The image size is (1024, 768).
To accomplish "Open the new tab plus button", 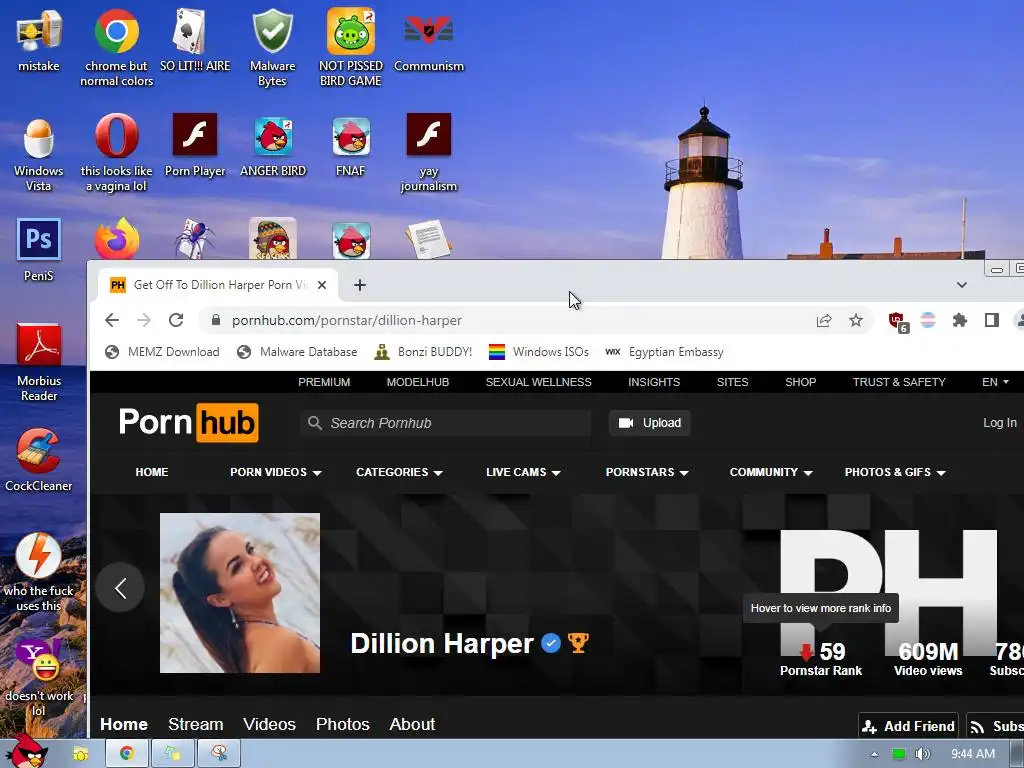I will (x=360, y=285).
